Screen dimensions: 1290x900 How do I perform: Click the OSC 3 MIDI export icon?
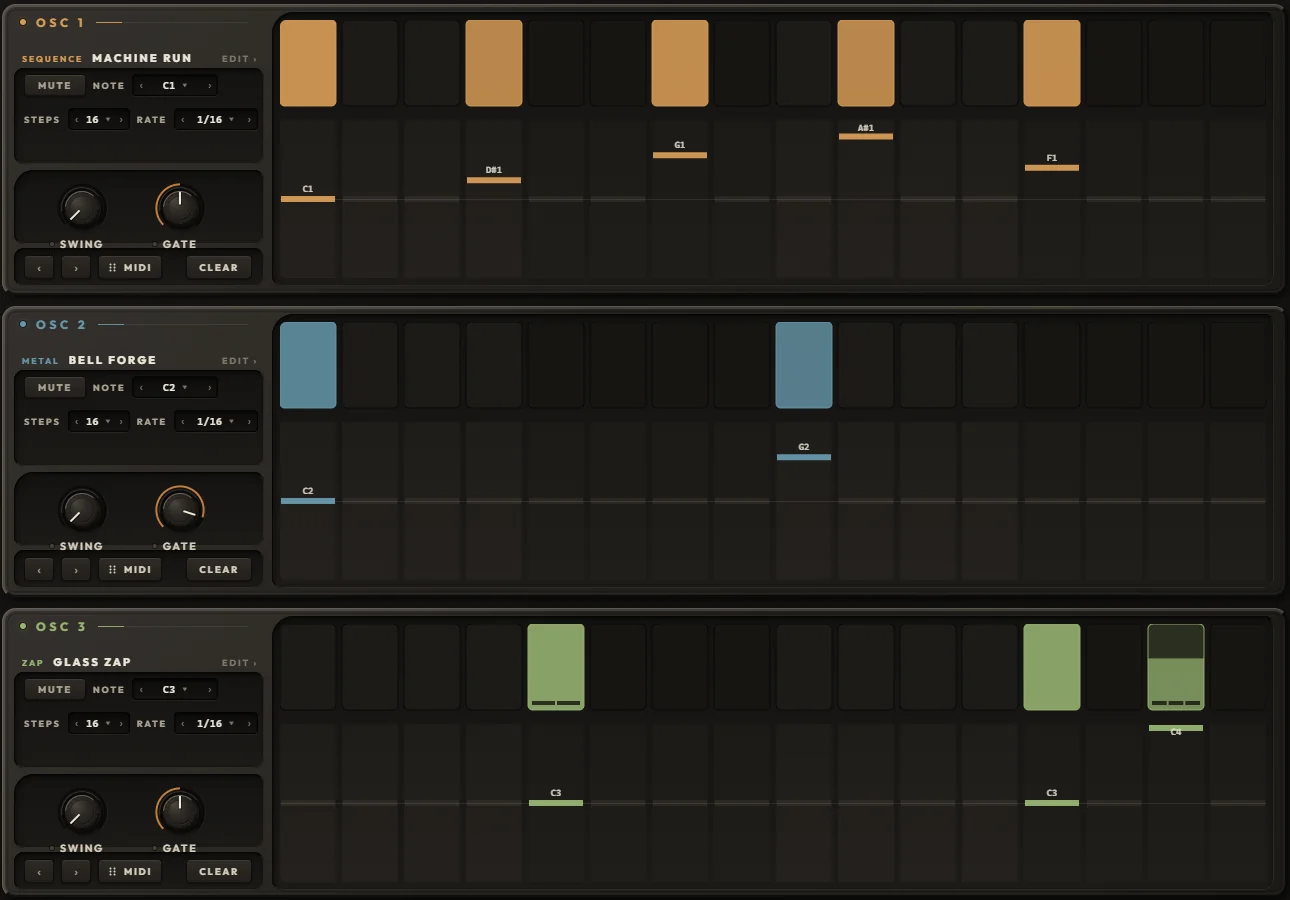click(112, 872)
